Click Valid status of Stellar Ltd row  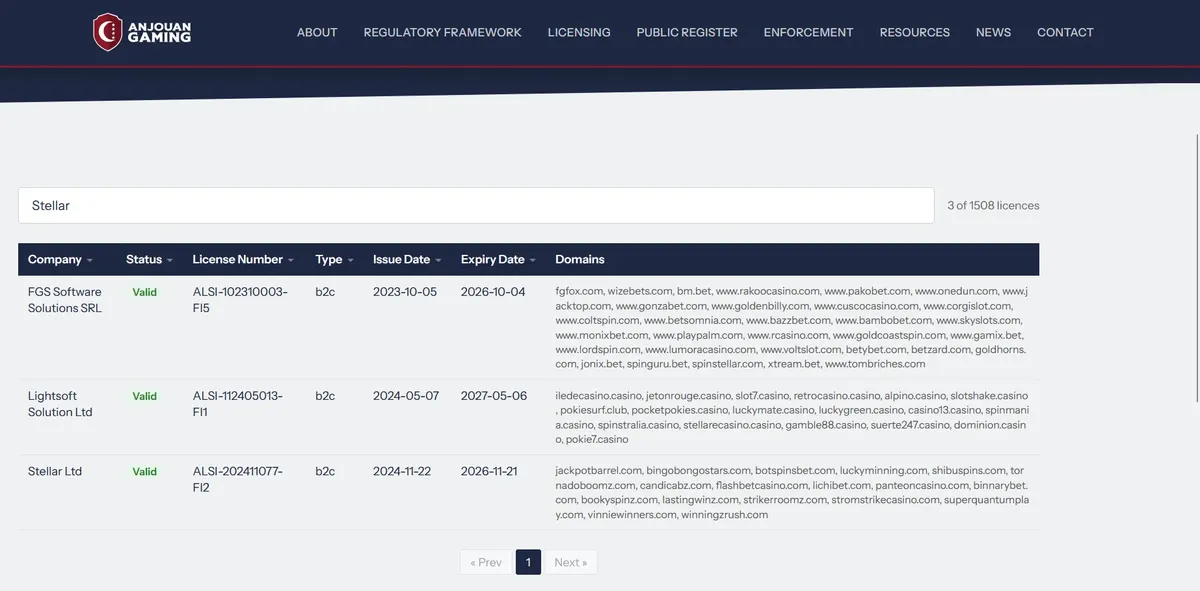point(145,472)
